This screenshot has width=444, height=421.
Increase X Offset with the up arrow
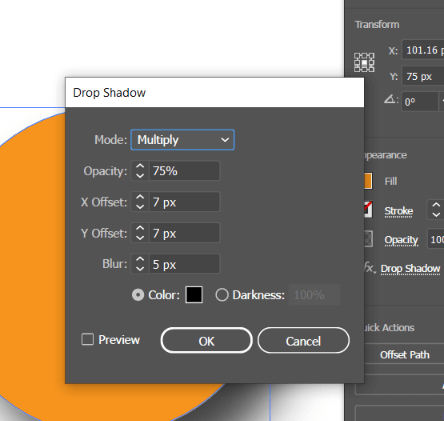click(140, 198)
